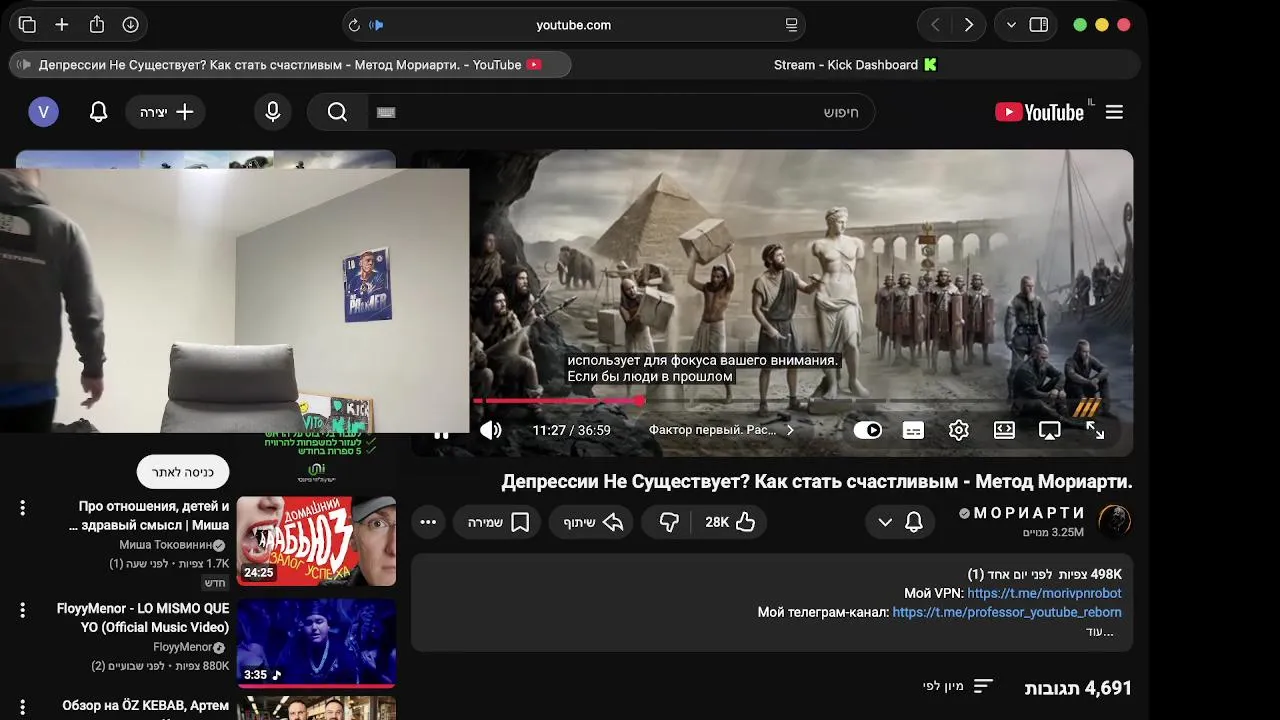The image size is (1280, 720).
Task: Click the progress bar scrubber handle
Action: pyautogui.click(x=639, y=401)
